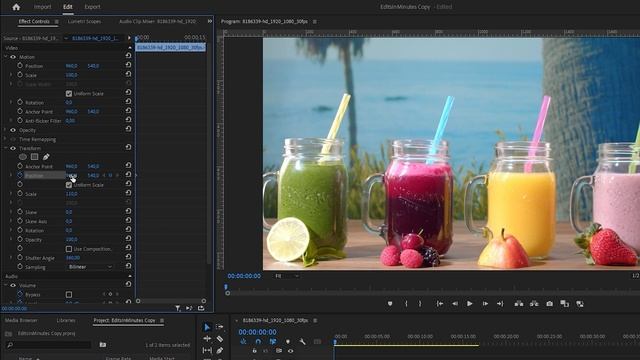Reset the Shutter Angle value
Viewport: 640px width, 360px height.
point(128,257)
